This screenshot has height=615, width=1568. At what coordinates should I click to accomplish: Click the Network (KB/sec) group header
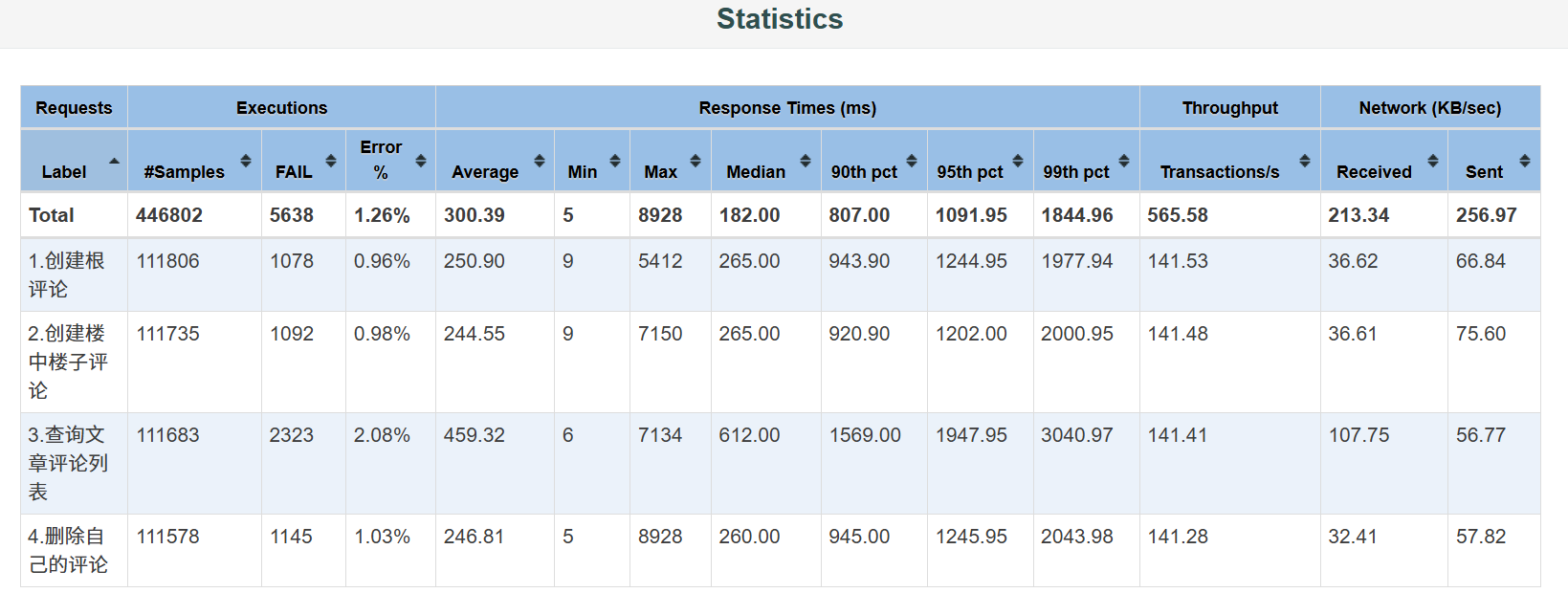click(x=1430, y=108)
